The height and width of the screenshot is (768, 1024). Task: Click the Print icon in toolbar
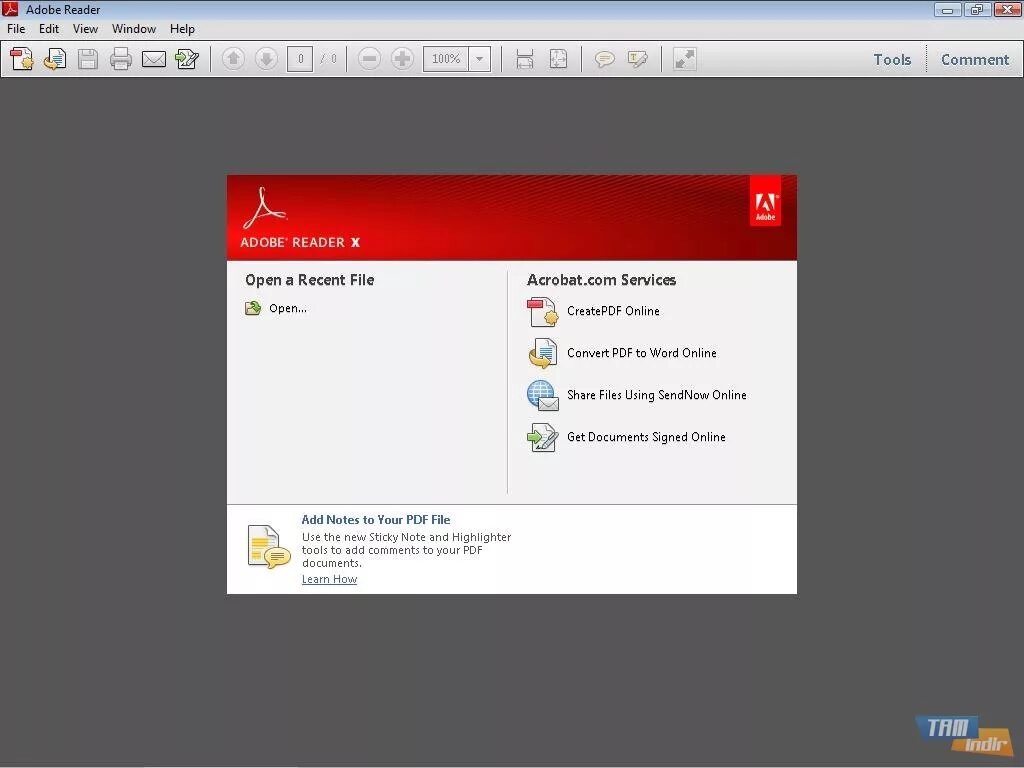click(120, 59)
